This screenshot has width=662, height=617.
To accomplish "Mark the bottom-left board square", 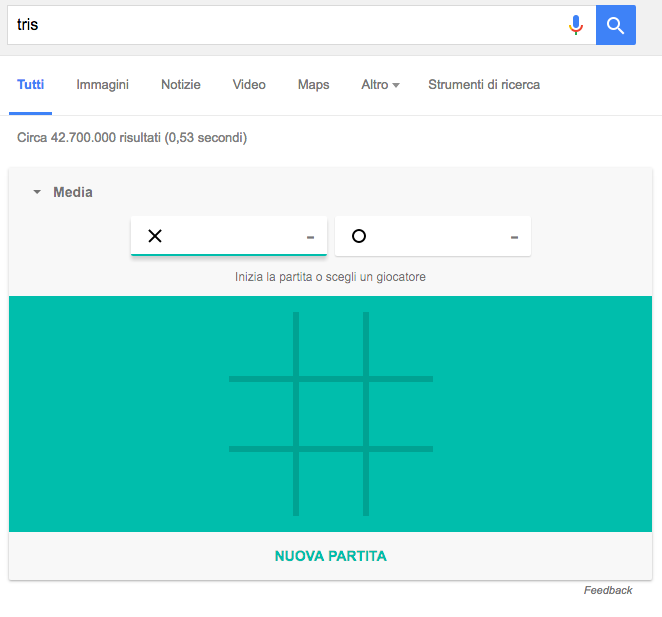I will pos(262,483).
